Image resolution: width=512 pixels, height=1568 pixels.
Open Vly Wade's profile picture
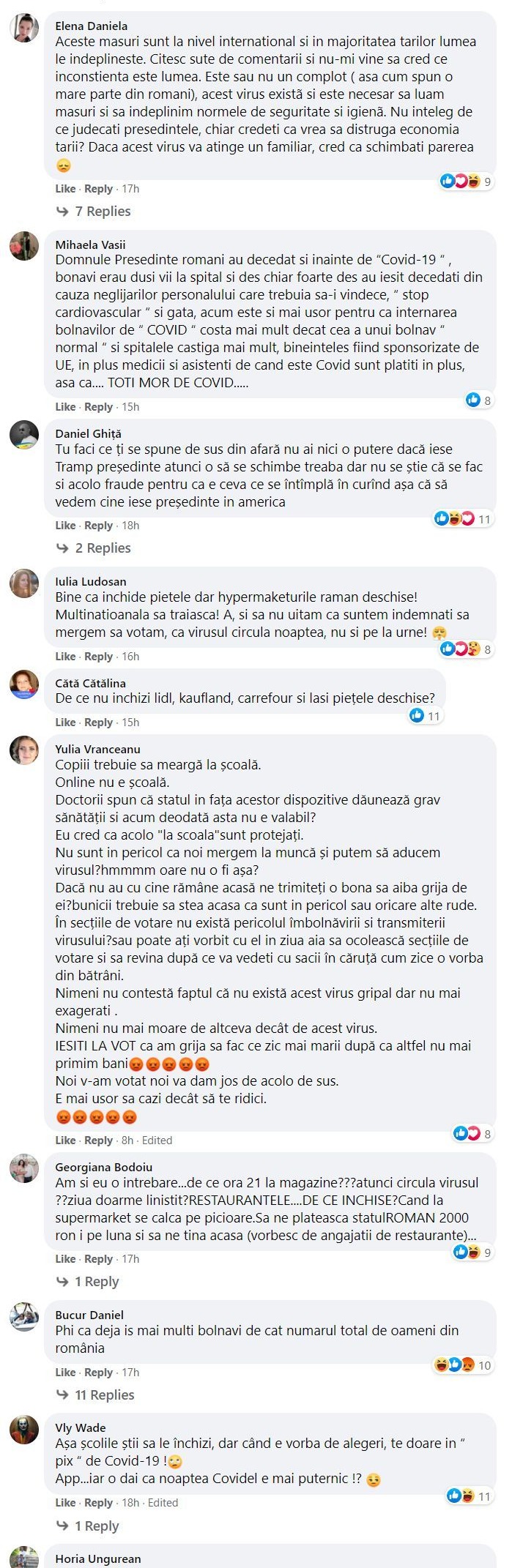pyautogui.click(x=24, y=1429)
